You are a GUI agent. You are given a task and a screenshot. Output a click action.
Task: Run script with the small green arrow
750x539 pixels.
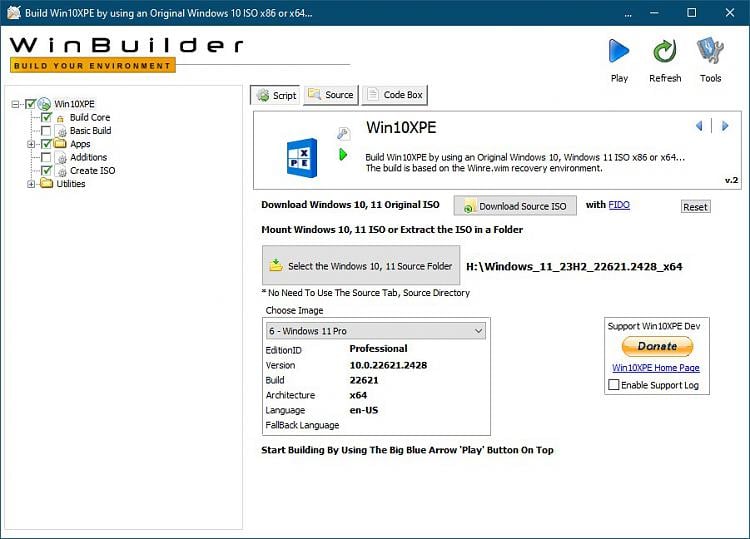click(343, 154)
